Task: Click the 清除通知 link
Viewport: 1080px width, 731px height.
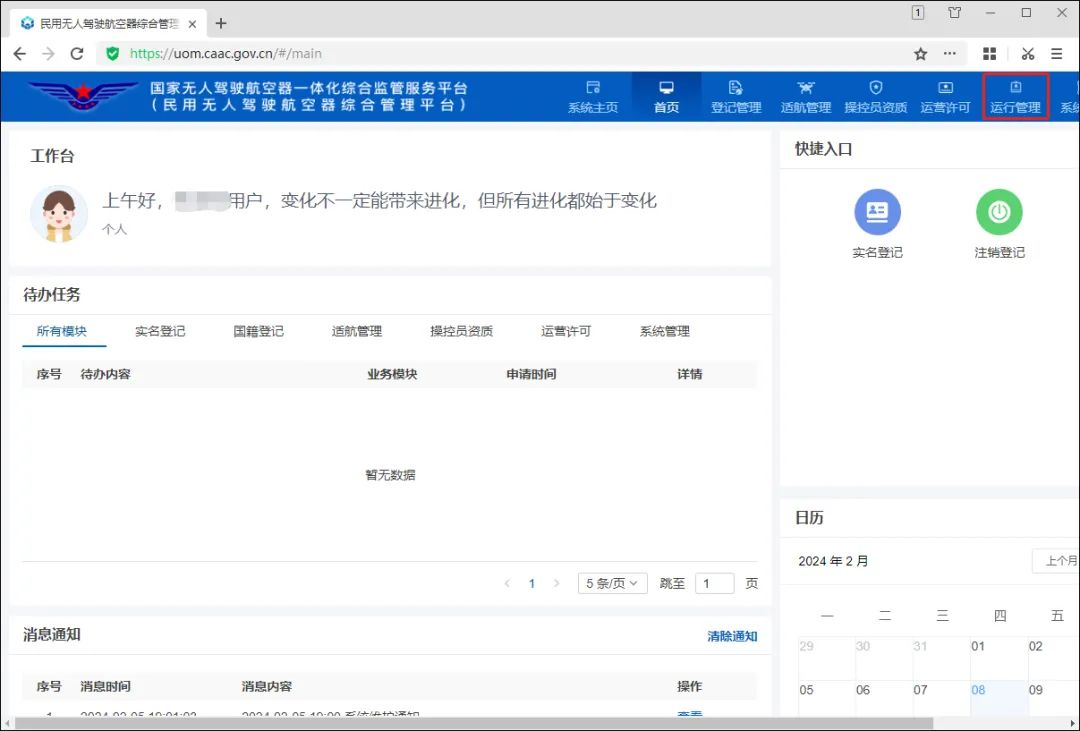Action: [732, 636]
